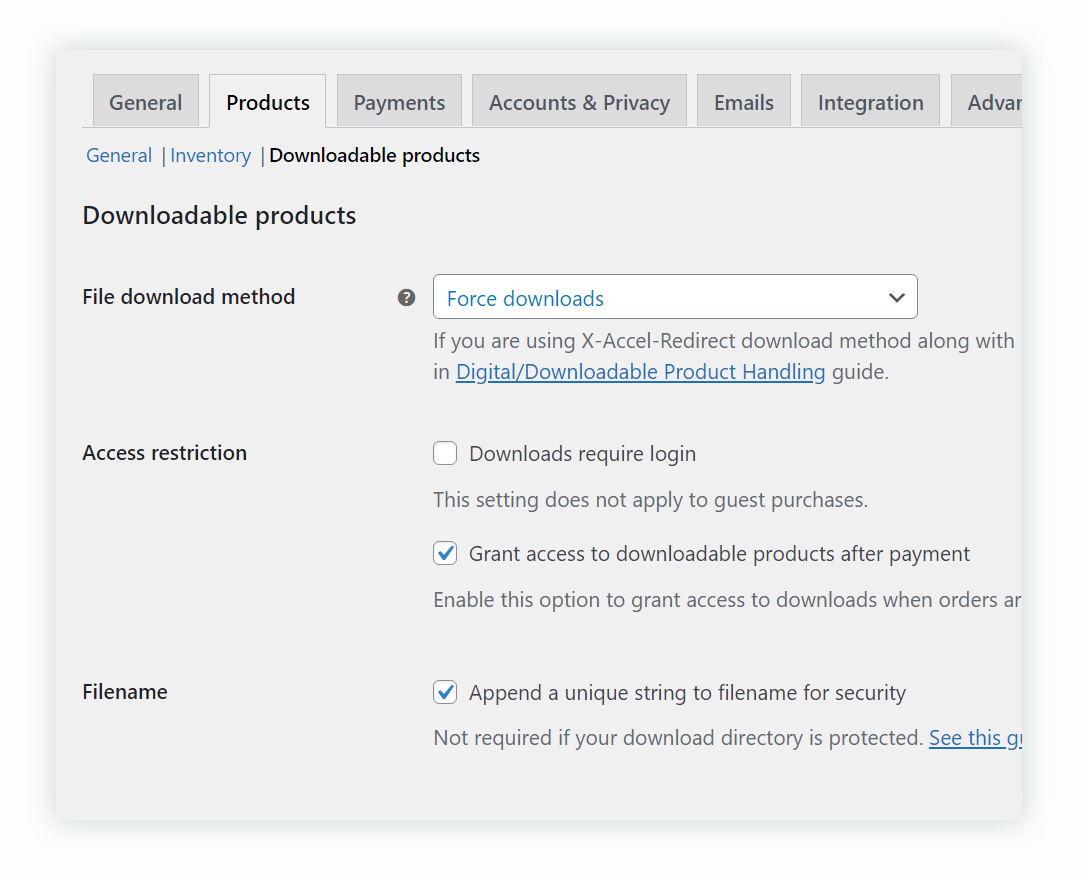Follow the See this guide link

coord(975,737)
